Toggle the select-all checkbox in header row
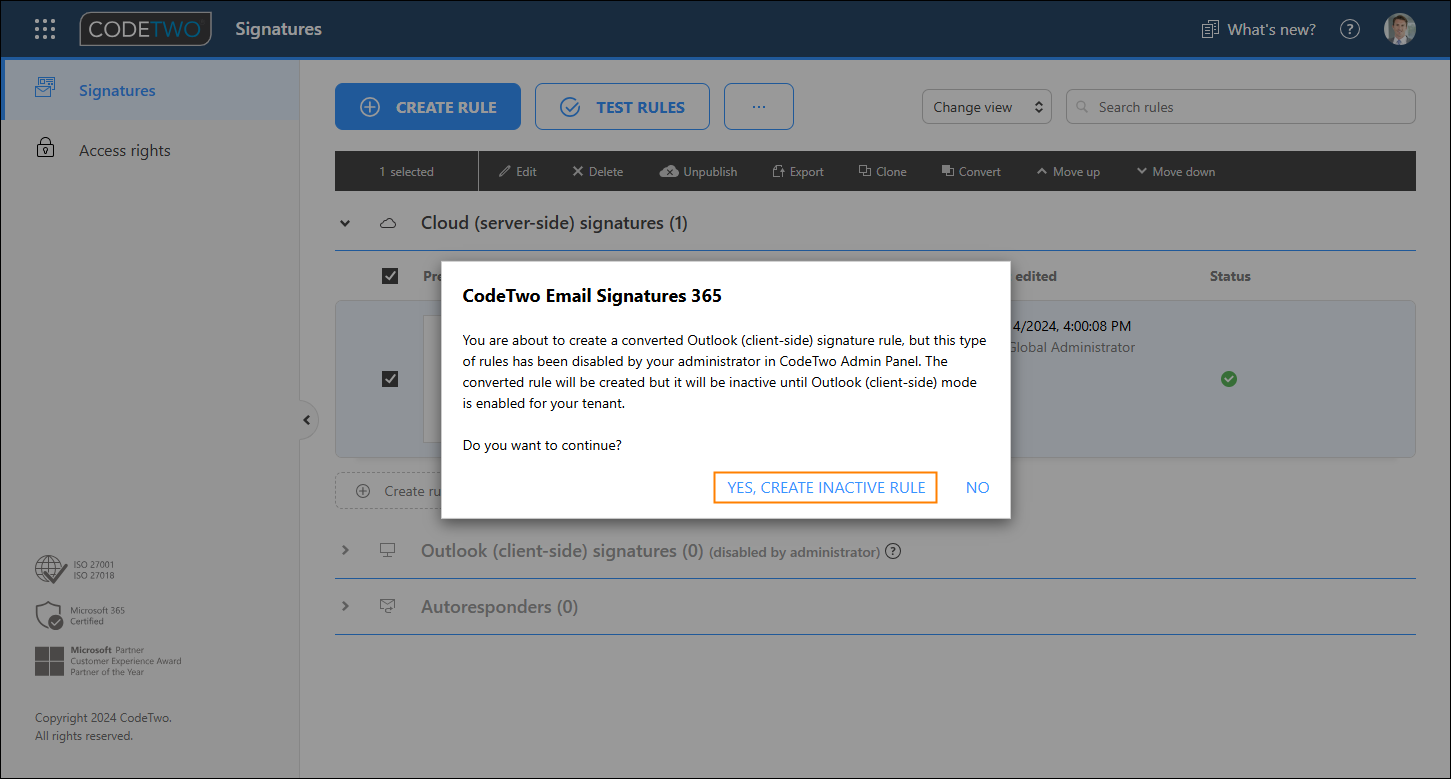The image size is (1451, 779). click(x=390, y=276)
